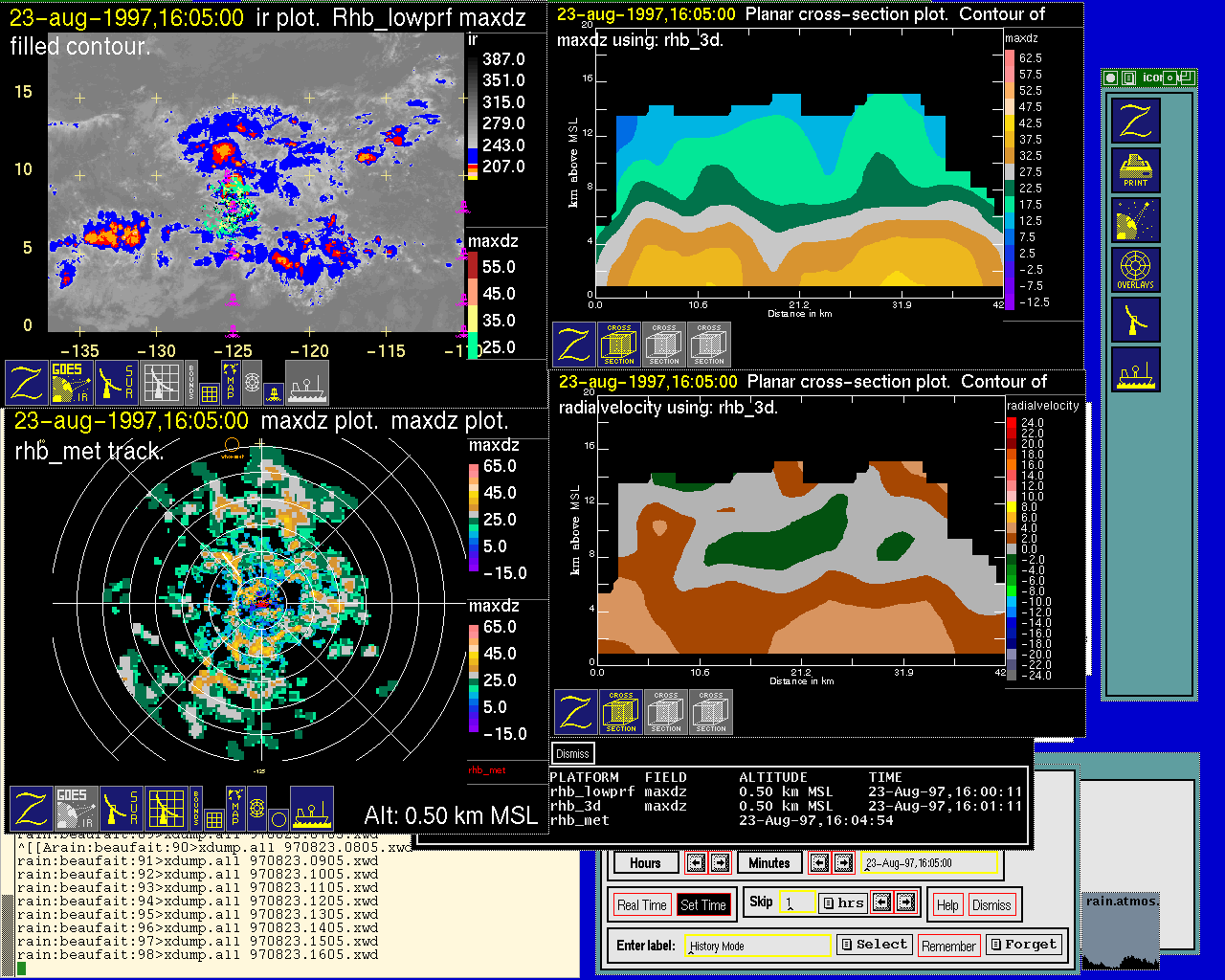The image size is (1225, 980).
Task: Step Minutes forward with the right arrow
Action: (x=843, y=863)
